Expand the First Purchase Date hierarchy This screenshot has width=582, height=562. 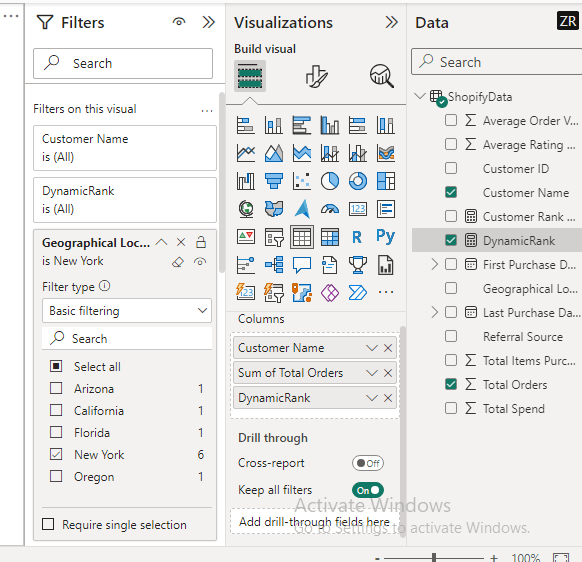point(435,264)
